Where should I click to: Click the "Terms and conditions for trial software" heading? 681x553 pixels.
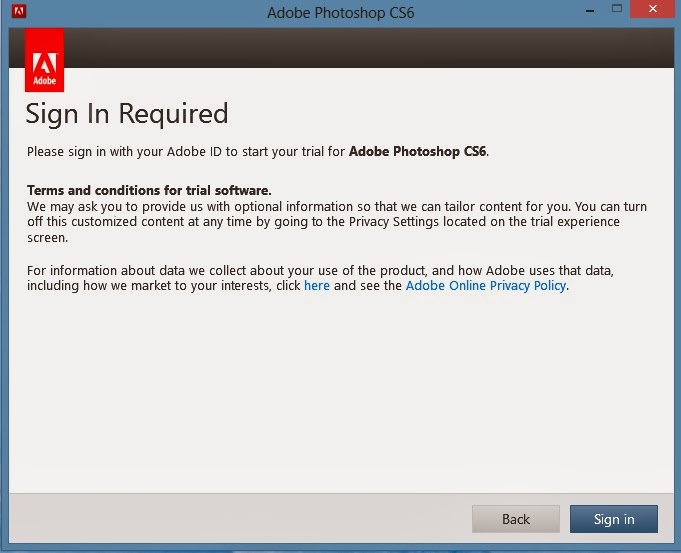149,191
